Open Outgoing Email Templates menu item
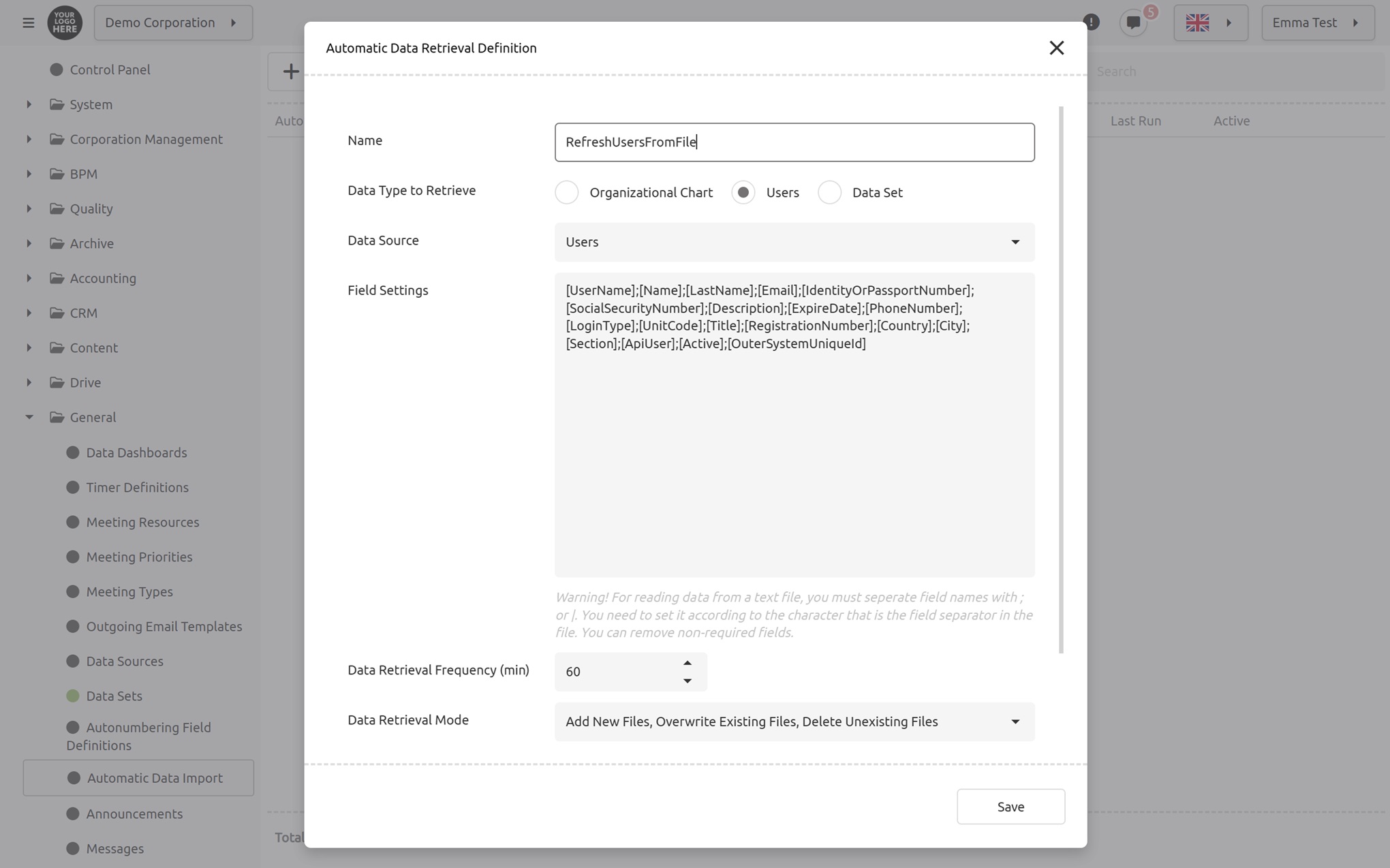Viewport: 1390px width, 868px height. click(x=164, y=626)
